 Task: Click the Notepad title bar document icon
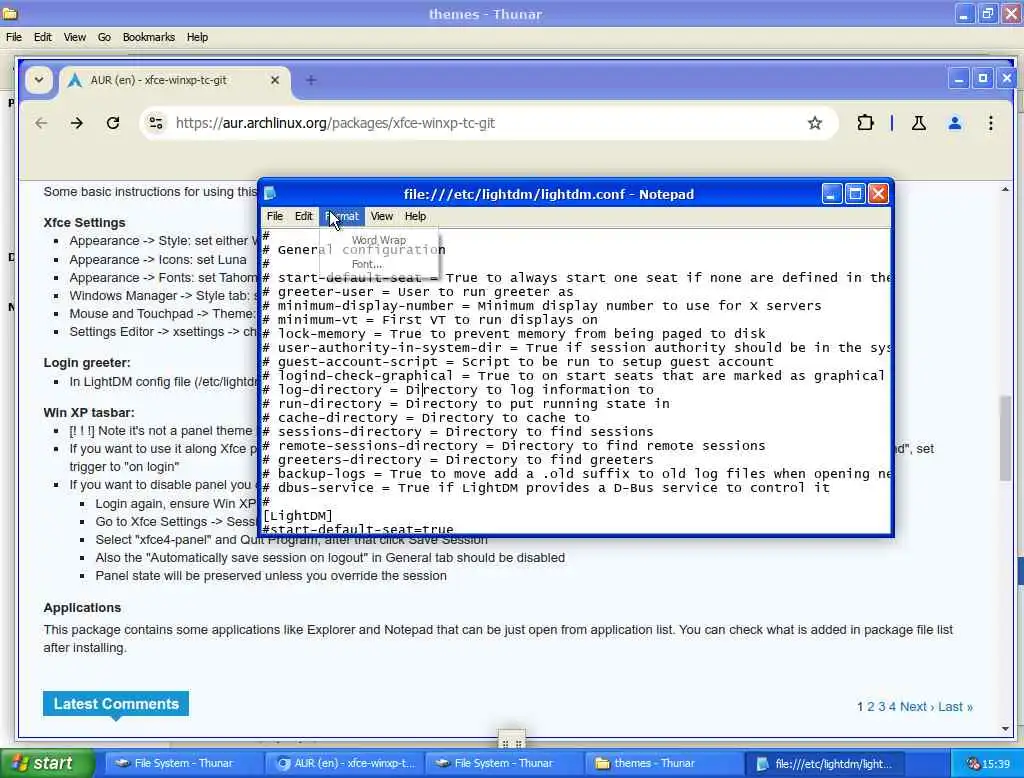(x=270, y=193)
